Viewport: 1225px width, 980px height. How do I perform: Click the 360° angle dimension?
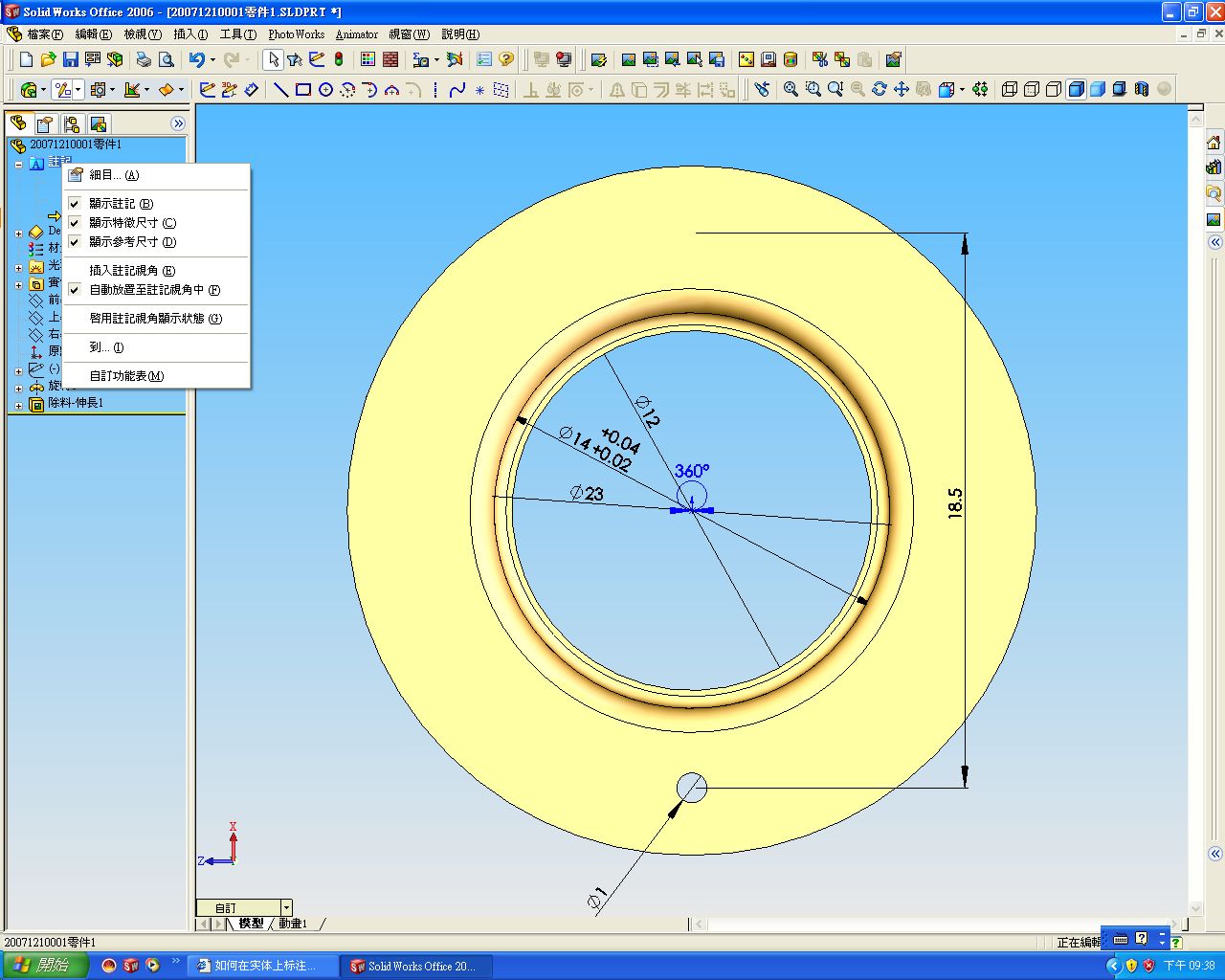(691, 471)
